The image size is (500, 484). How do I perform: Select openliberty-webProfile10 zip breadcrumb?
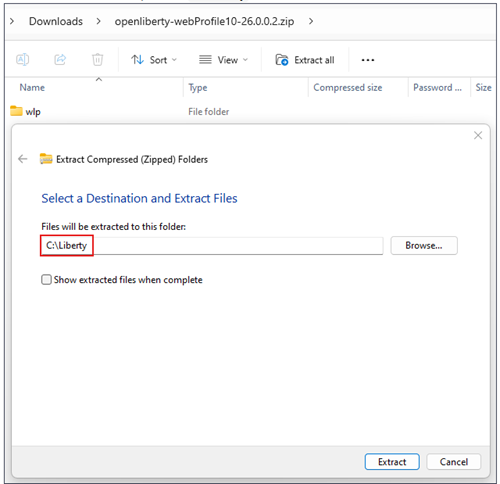(x=204, y=21)
